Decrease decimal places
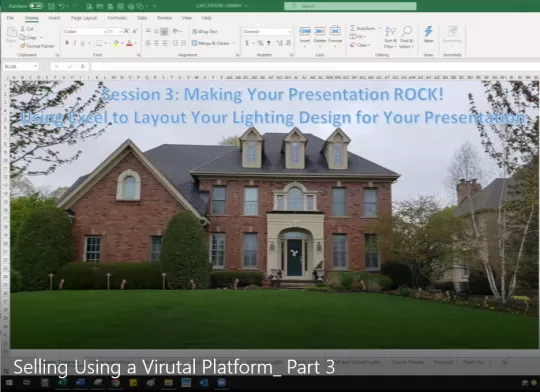This screenshot has width=540, height=392. tap(288, 43)
